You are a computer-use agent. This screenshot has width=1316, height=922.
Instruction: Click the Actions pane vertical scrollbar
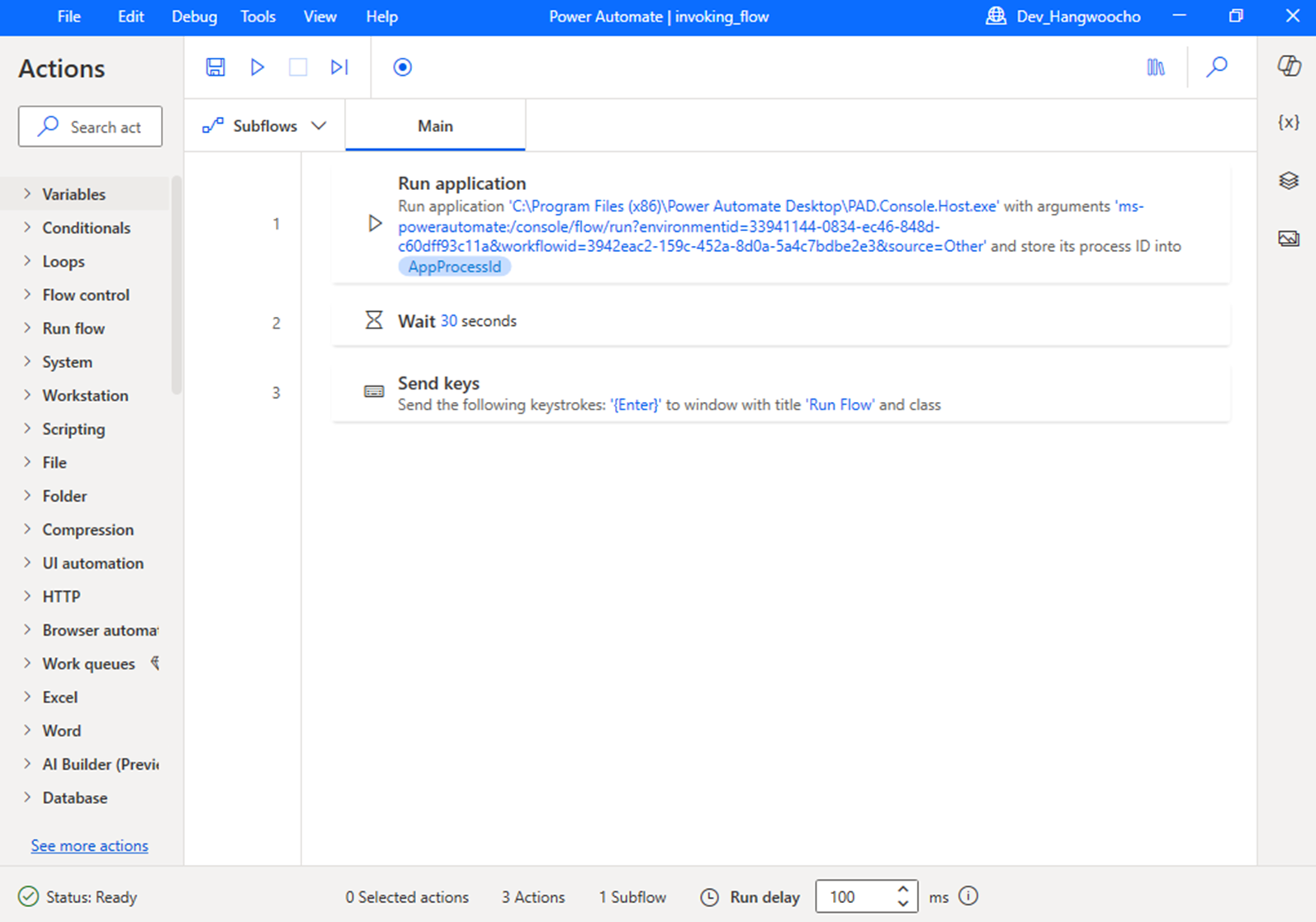176,286
